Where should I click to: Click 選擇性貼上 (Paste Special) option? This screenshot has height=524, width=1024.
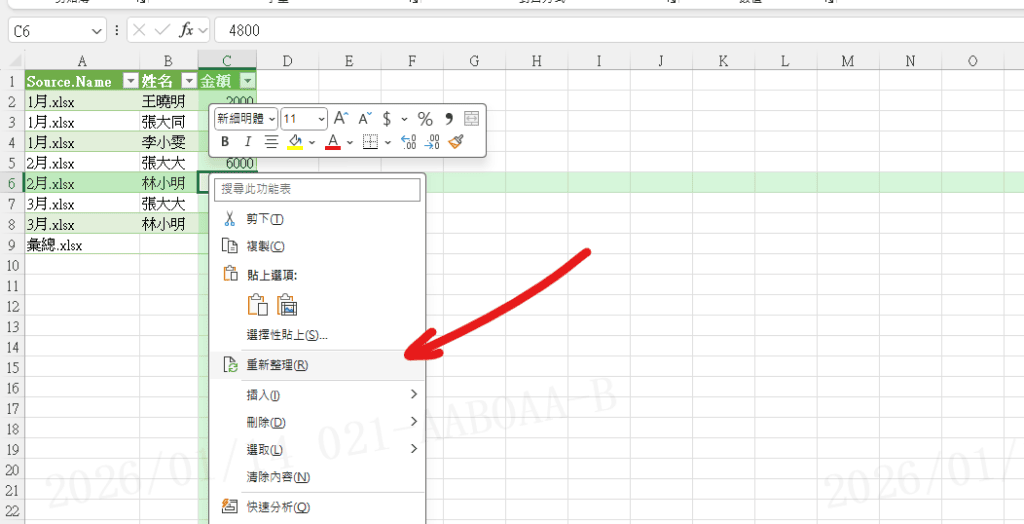click(287, 335)
